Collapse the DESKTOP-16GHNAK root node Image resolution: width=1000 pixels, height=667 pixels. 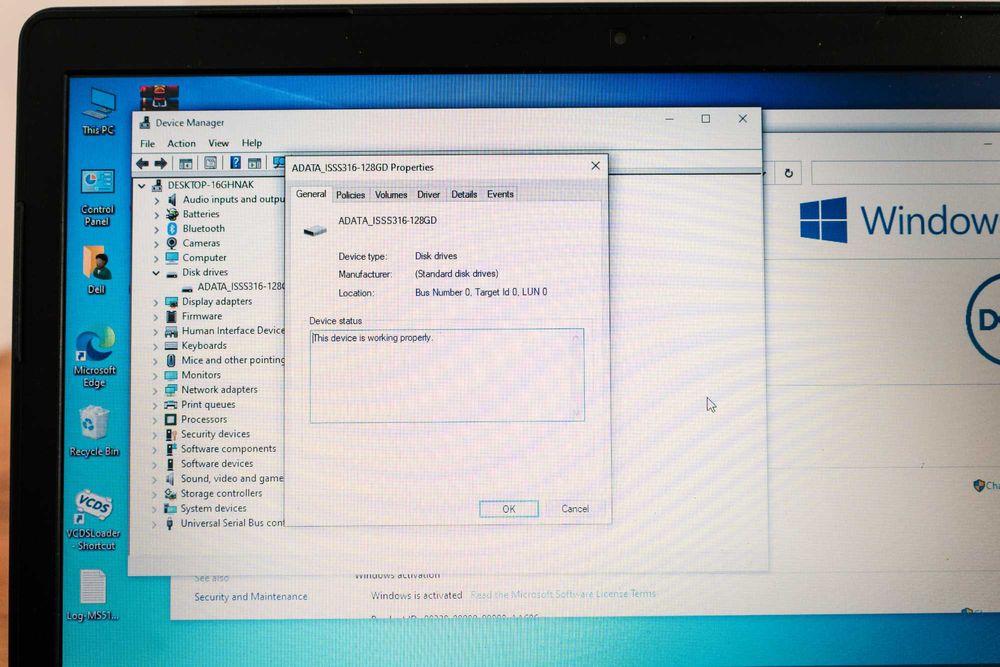point(142,186)
